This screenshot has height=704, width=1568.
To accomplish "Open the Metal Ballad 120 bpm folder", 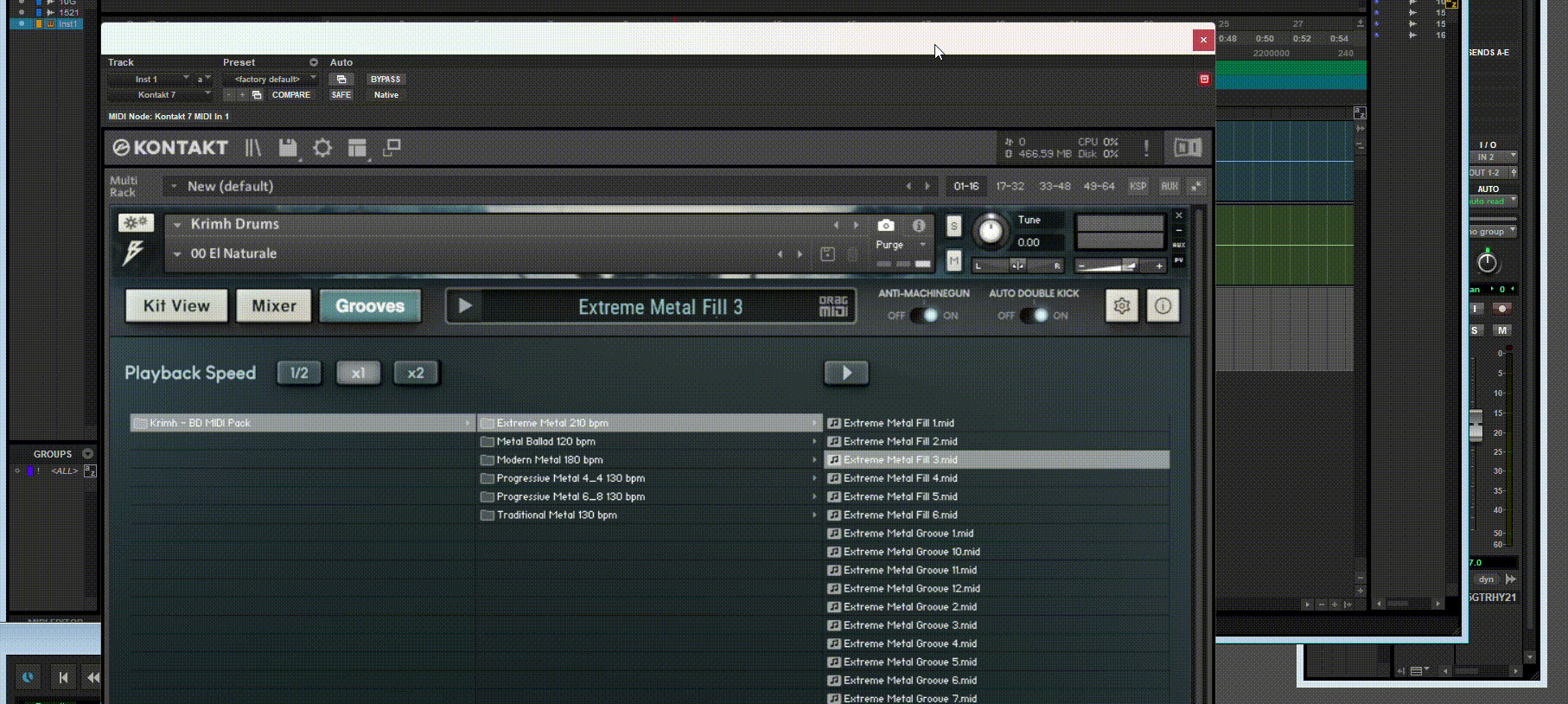I will (x=648, y=441).
